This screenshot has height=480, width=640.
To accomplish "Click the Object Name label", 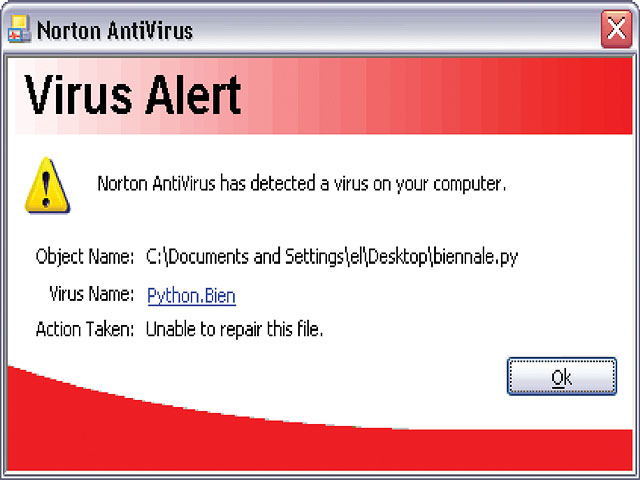I will [x=84, y=257].
